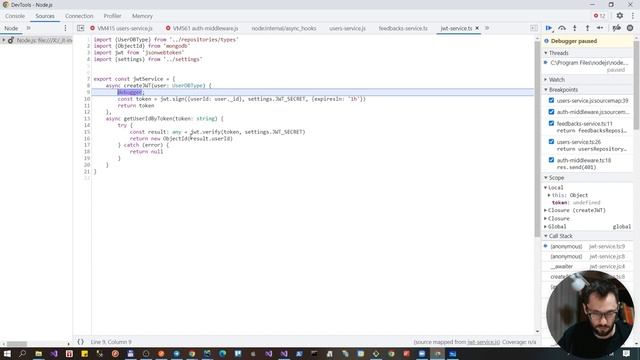This screenshot has width=640, height=360.
Task: Open Windows taskbar search
Action: click(x=22, y=353)
